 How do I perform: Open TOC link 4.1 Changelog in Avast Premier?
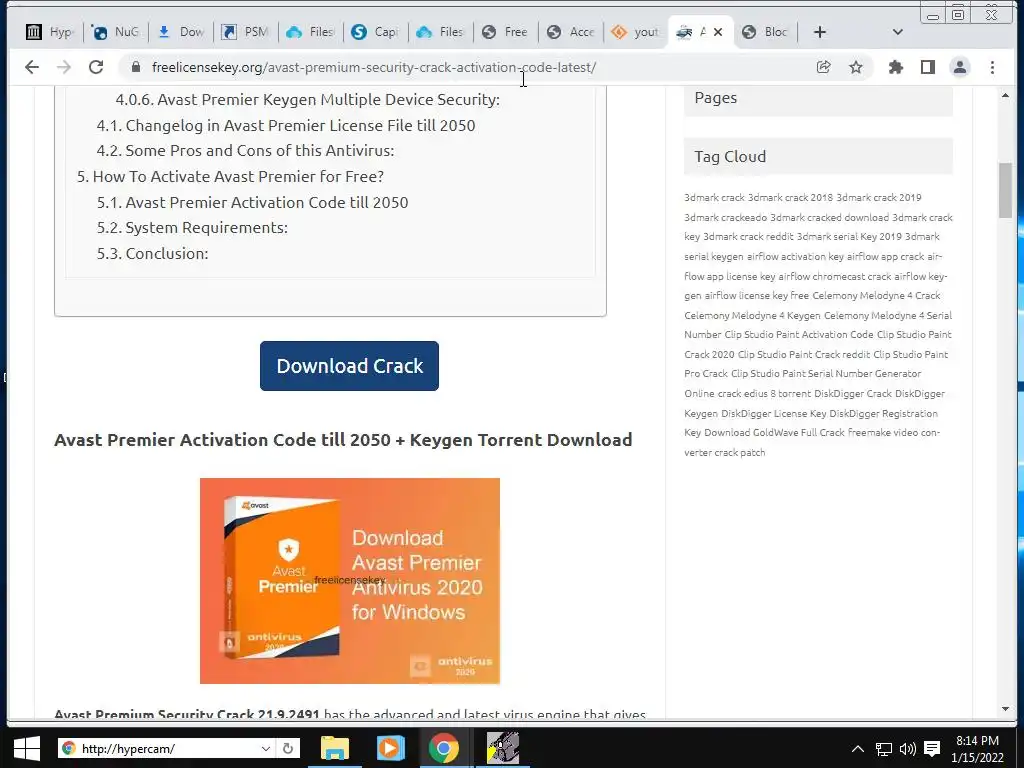coord(286,125)
